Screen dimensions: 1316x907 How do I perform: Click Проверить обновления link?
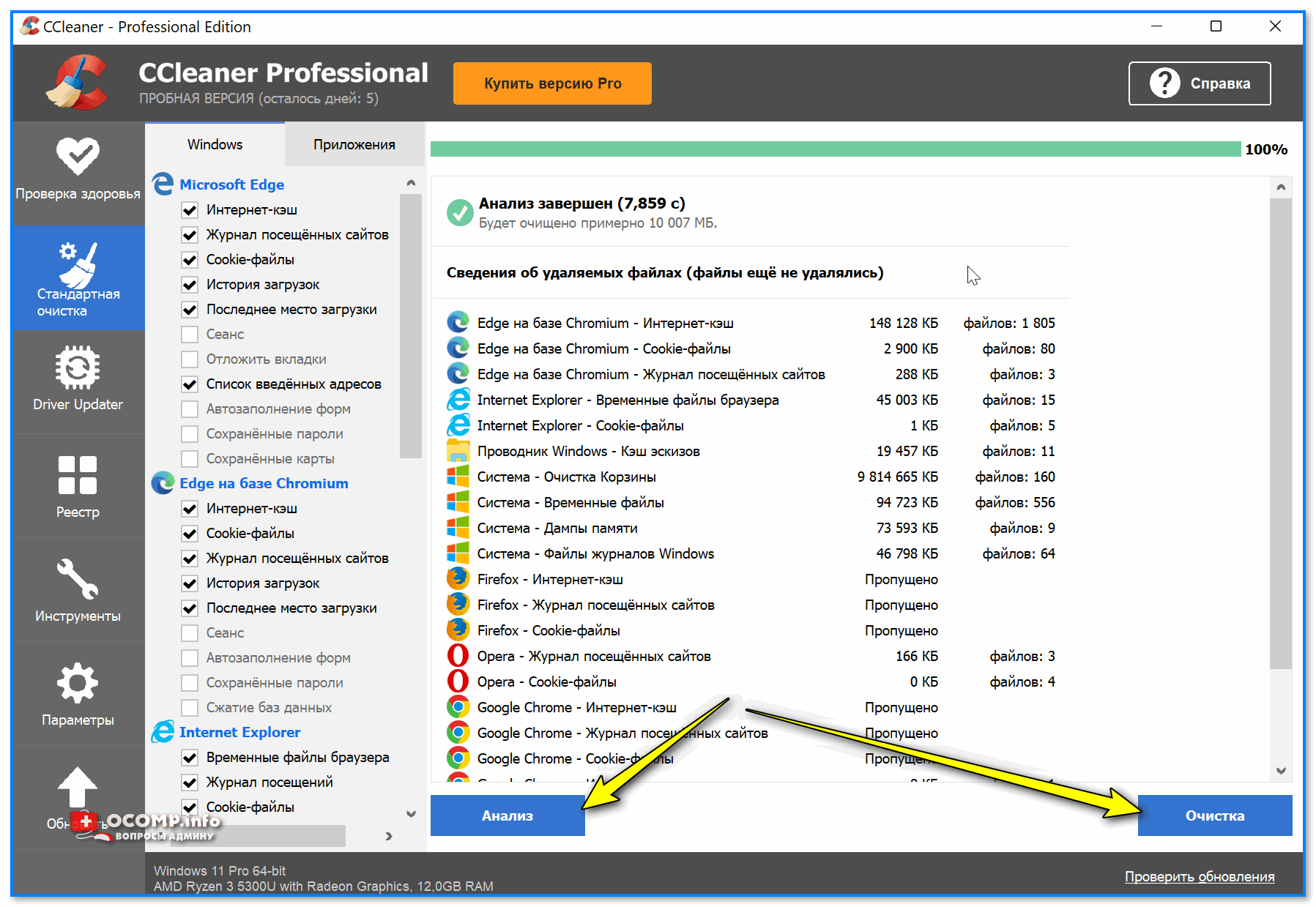point(1200,876)
